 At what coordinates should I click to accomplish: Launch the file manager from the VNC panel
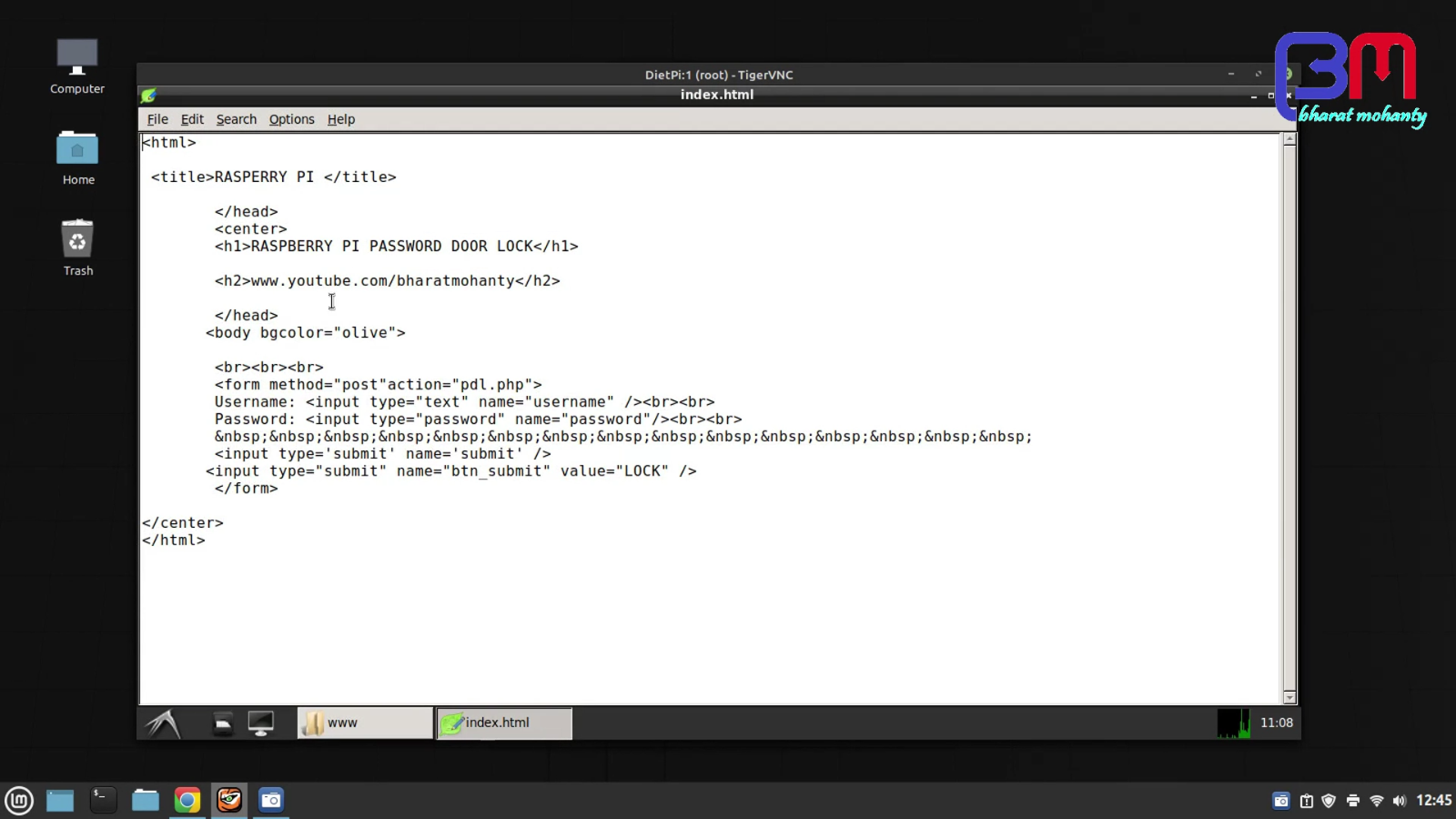pos(223,723)
